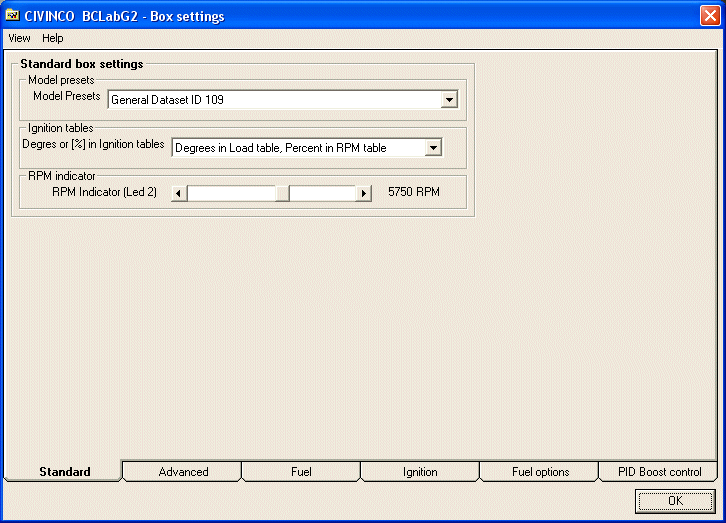Click the Degres or [%] in Ignition tables label
Viewport: 726px width, 523px height.
pos(93,144)
